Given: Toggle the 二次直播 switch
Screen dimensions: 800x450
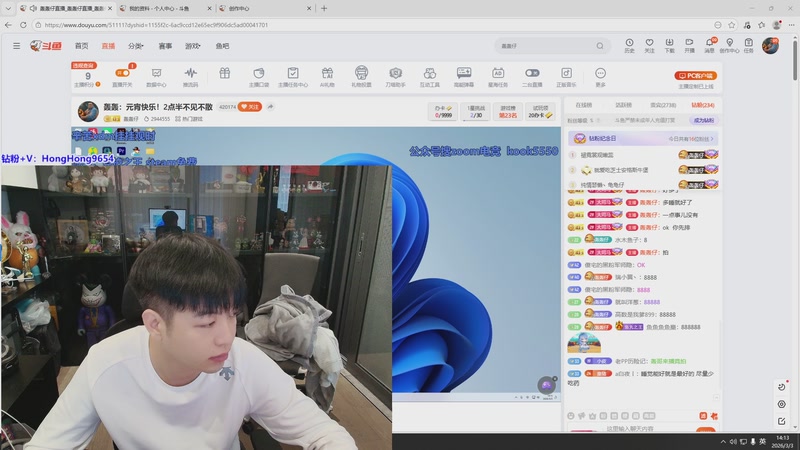Looking at the screenshot, I should coord(532,73).
